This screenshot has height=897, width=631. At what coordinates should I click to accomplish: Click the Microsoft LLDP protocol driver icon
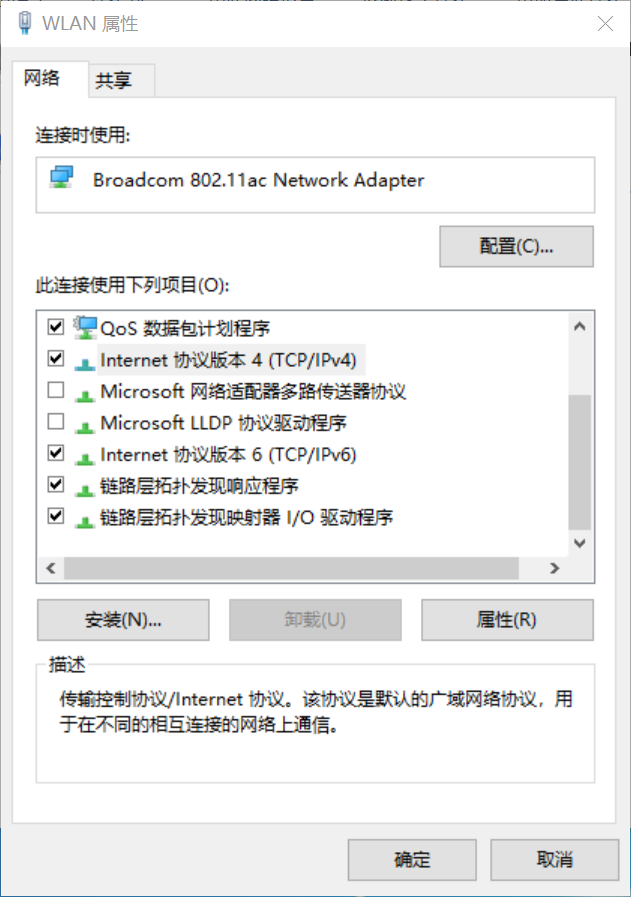86,423
